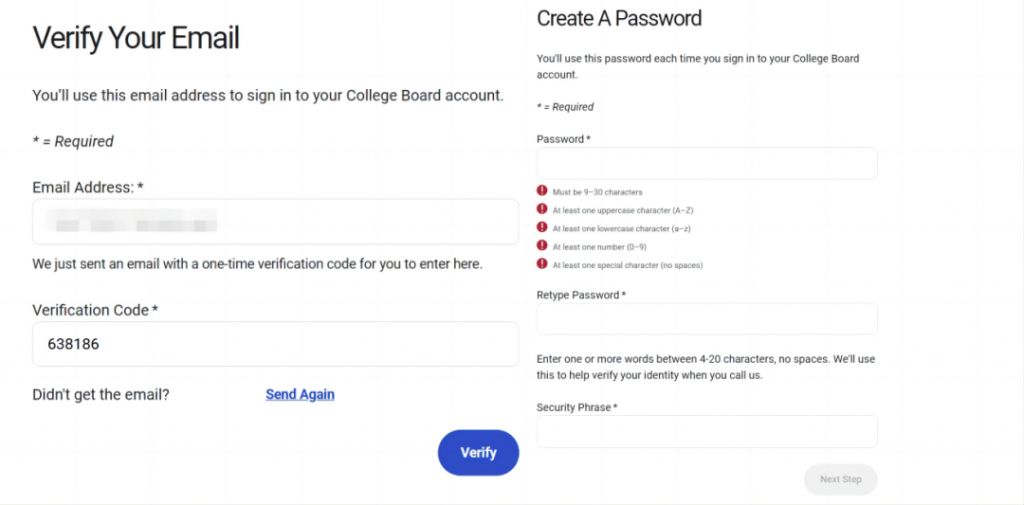This screenshot has width=1024, height=505.
Task: Click error icon beside 9–30 characters rule
Action: pyautogui.click(x=542, y=191)
